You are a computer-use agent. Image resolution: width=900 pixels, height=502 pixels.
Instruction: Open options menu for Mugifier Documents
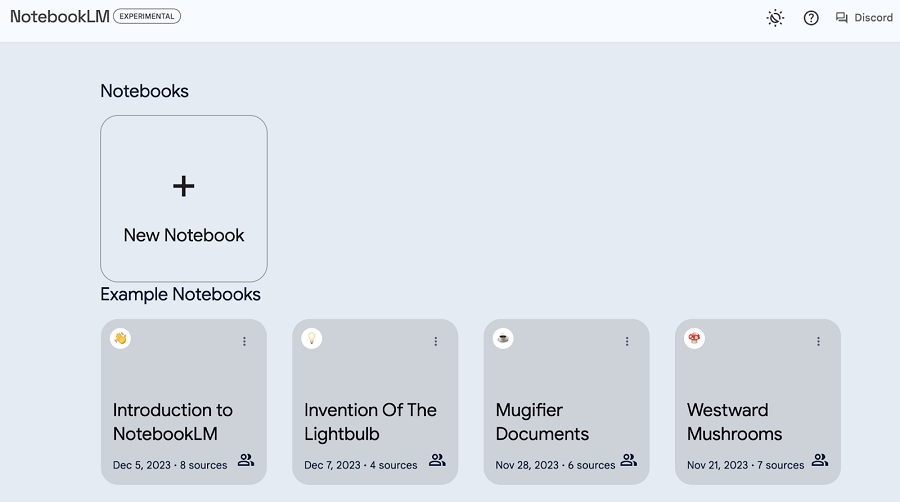pyautogui.click(x=627, y=341)
